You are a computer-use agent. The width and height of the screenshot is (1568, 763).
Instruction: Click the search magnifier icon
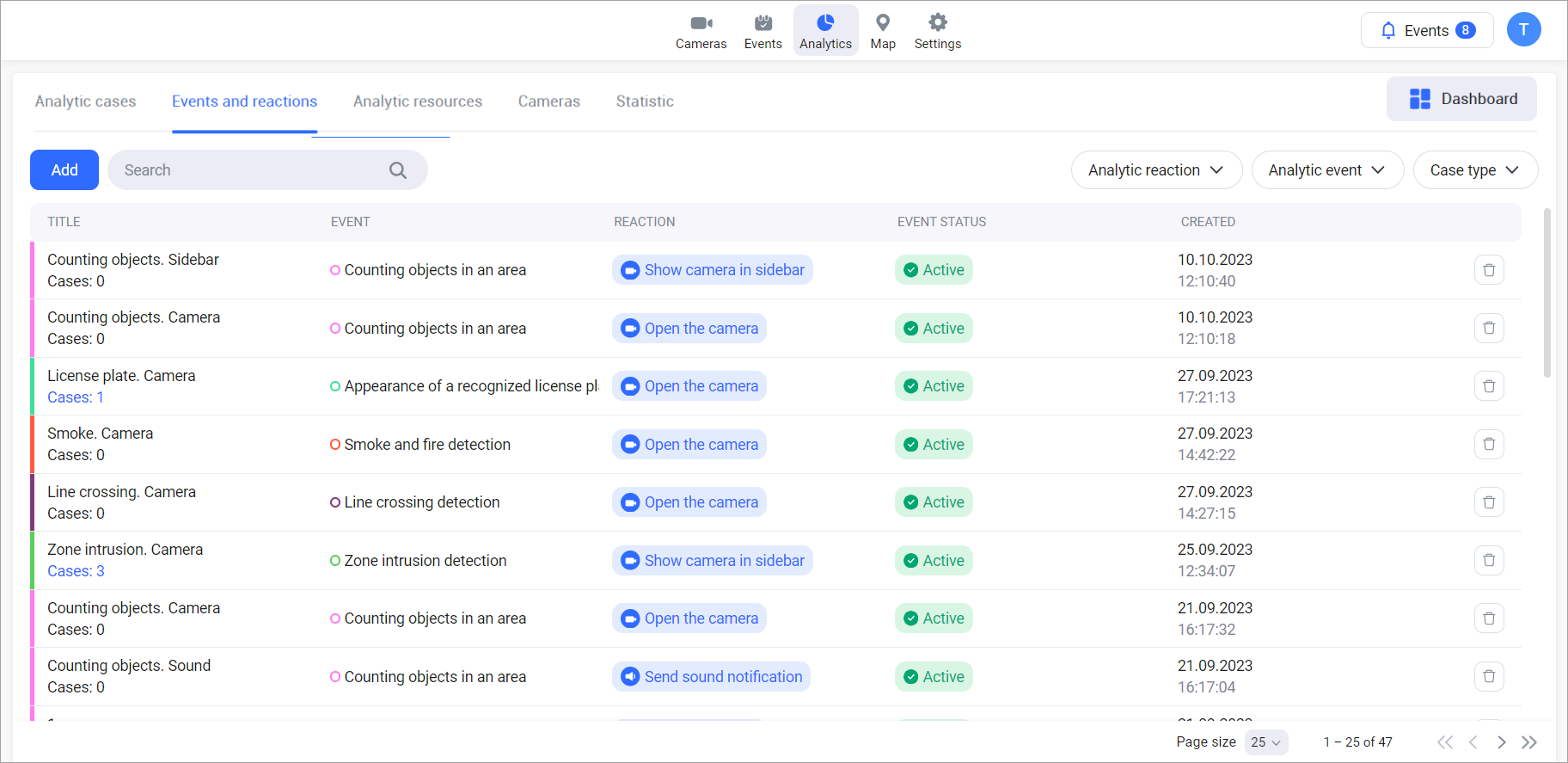397,170
